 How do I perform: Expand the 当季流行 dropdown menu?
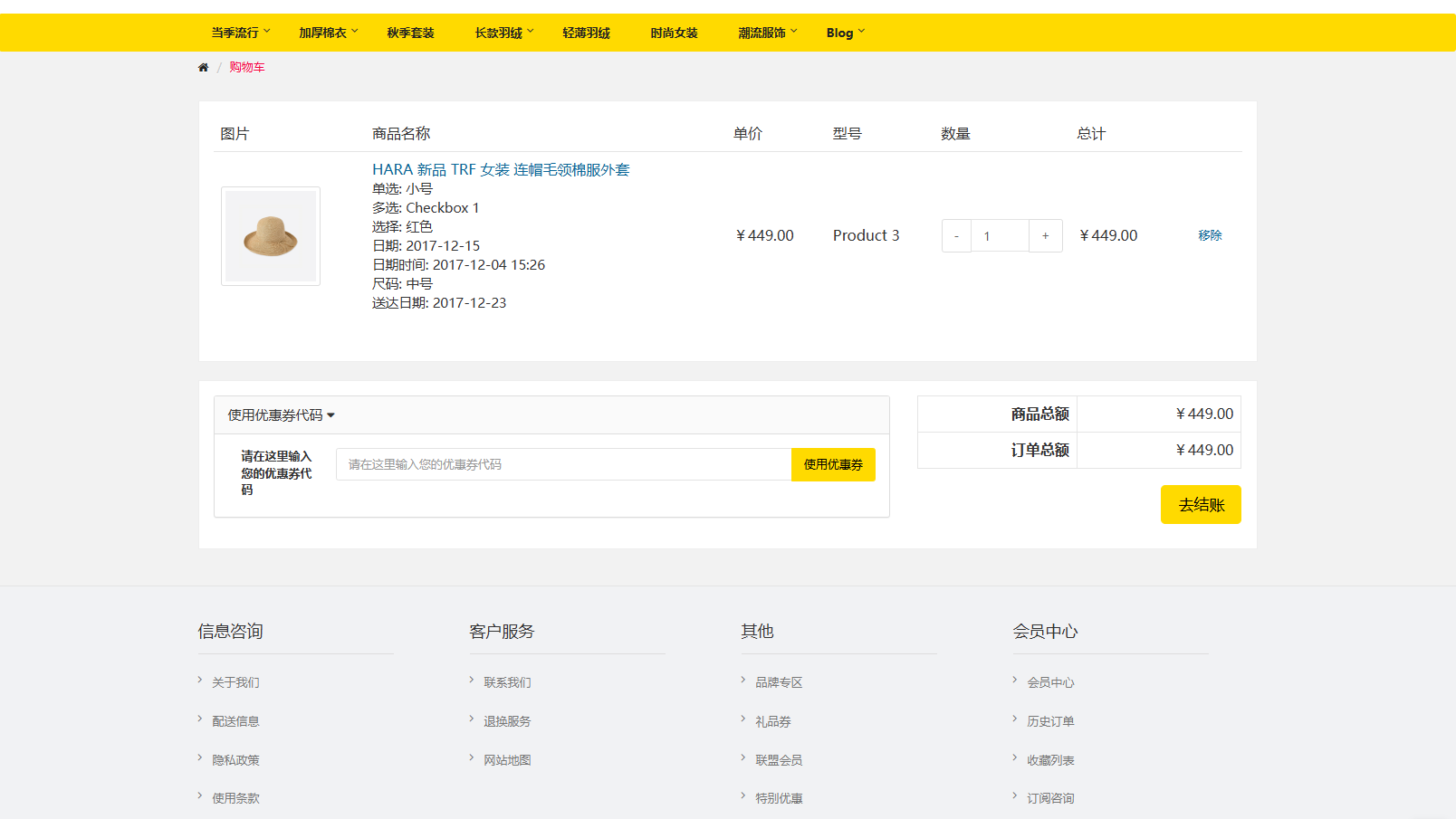pyautogui.click(x=240, y=33)
